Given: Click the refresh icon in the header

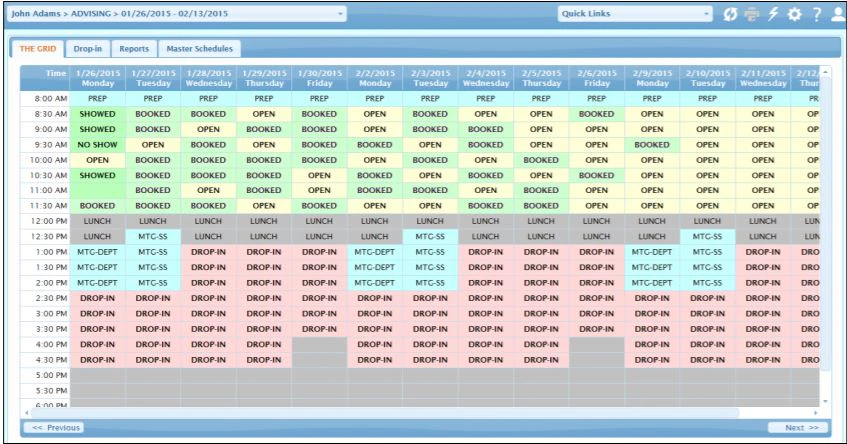Looking at the screenshot, I should click(x=730, y=14).
